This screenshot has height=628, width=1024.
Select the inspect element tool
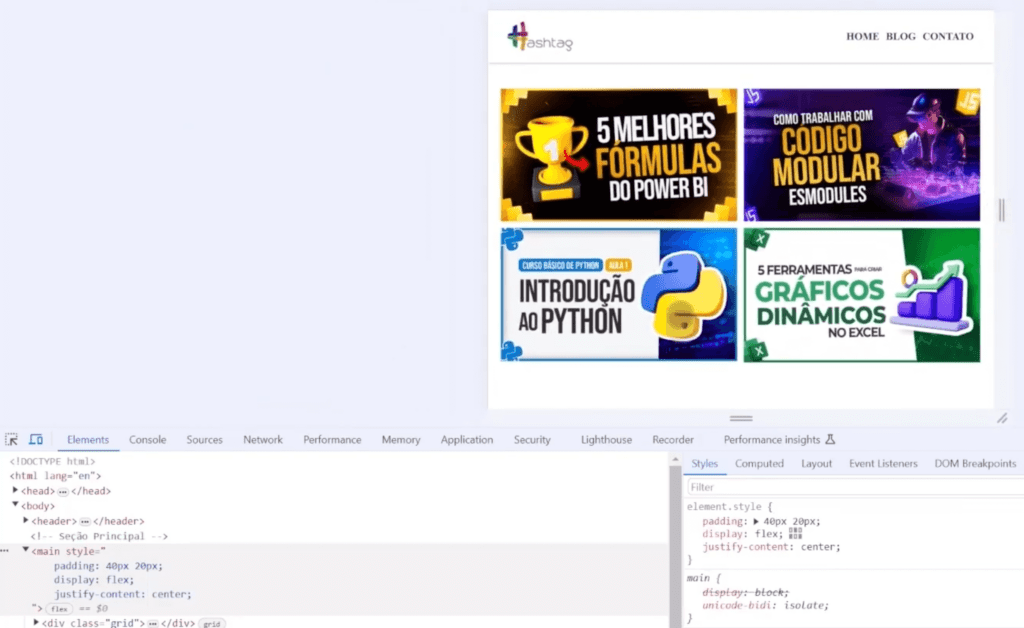(12, 439)
